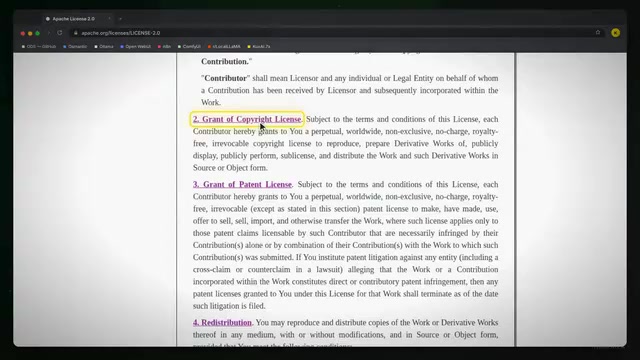Open the Open WebUI bookmark
The image size is (640, 360).
[x=136, y=47]
